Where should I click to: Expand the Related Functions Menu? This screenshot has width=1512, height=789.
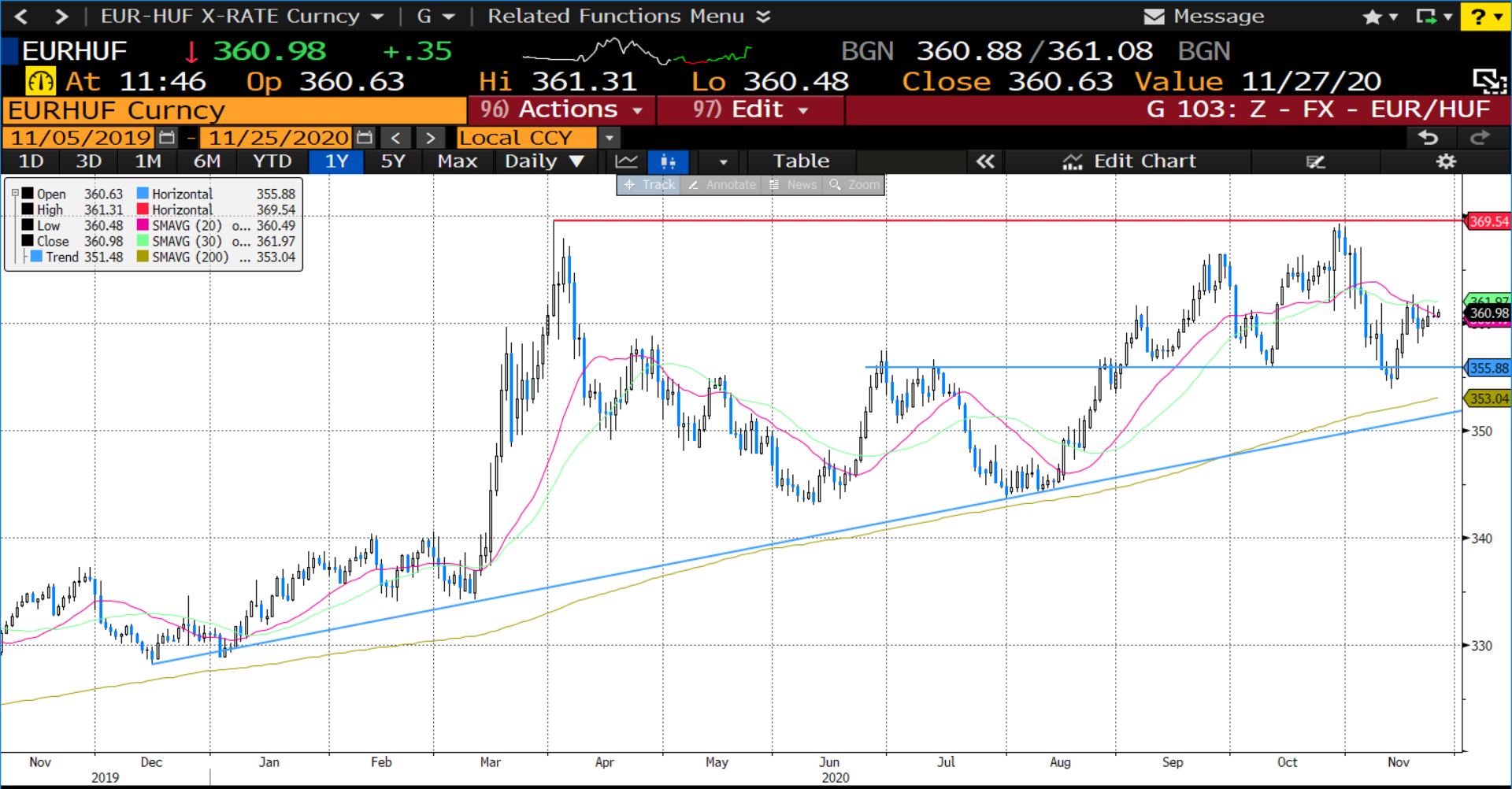tap(628, 16)
